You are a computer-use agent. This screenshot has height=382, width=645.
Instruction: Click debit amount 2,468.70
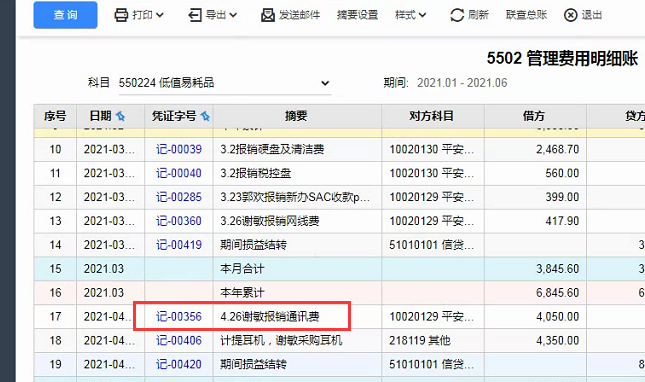(x=557, y=149)
